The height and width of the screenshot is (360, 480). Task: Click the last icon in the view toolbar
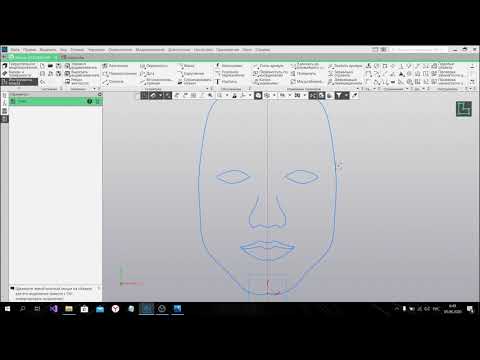click(x=354, y=96)
